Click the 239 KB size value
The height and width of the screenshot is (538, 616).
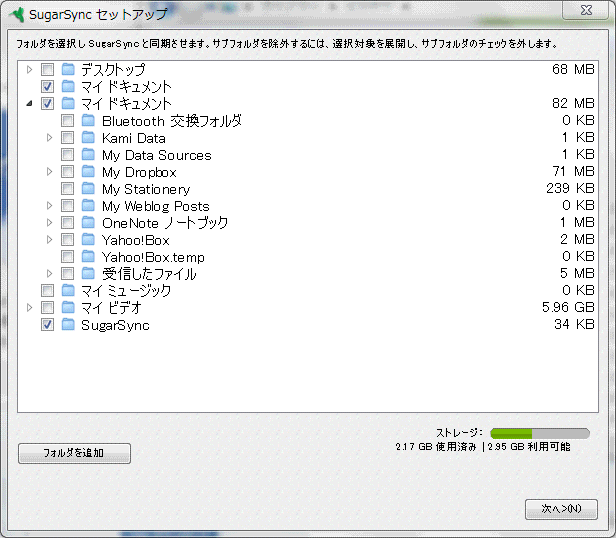[570, 189]
